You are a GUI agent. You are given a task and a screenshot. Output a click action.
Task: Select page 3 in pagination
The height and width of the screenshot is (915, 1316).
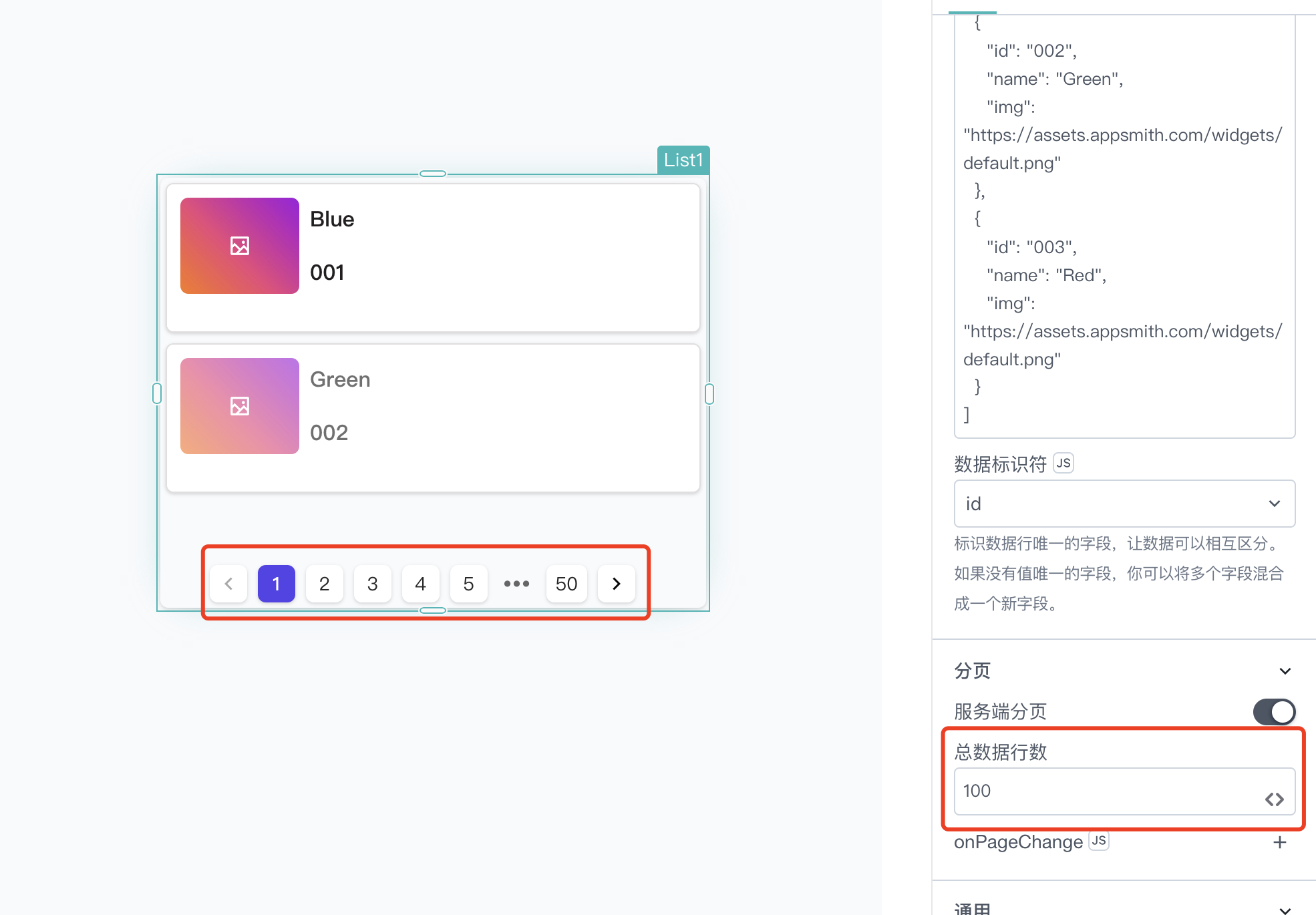(x=373, y=584)
